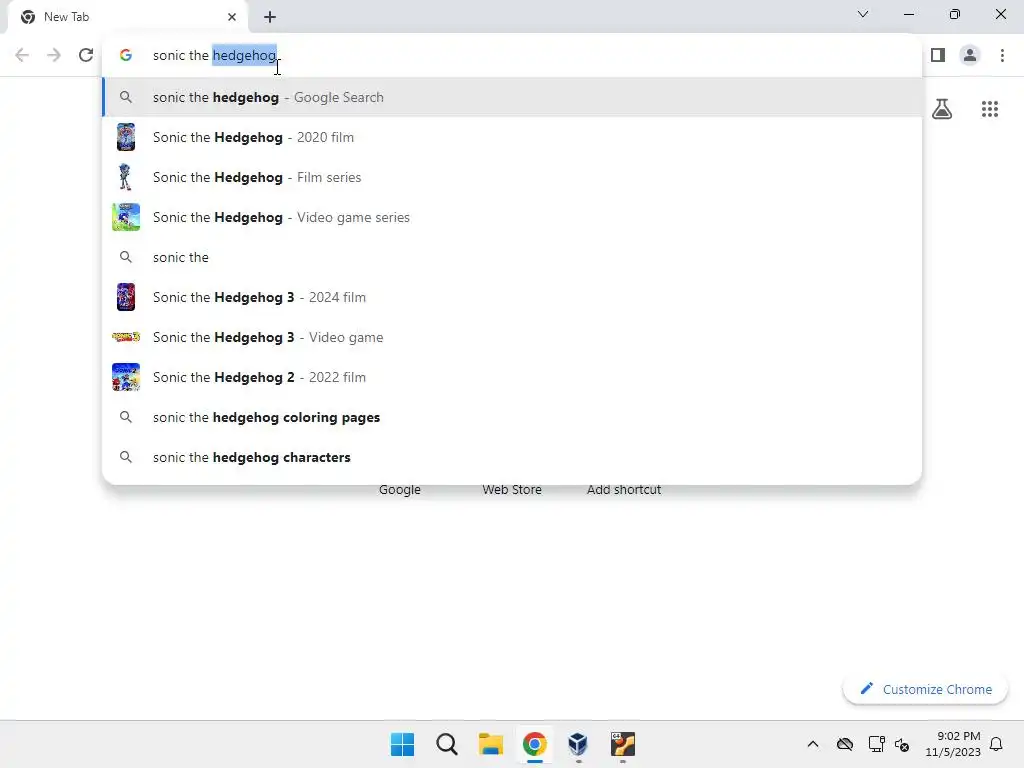Click the Video game series thumbnail
The width and height of the screenshot is (1024, 768).
tap(126, 217)
